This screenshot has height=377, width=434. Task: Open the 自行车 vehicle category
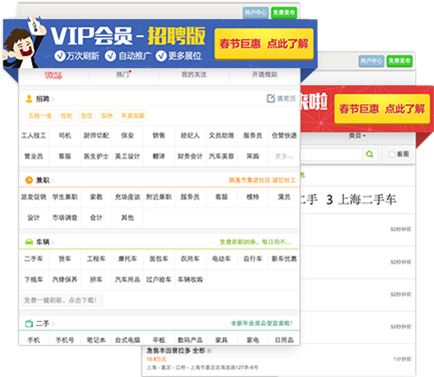[x=253, y=259]
